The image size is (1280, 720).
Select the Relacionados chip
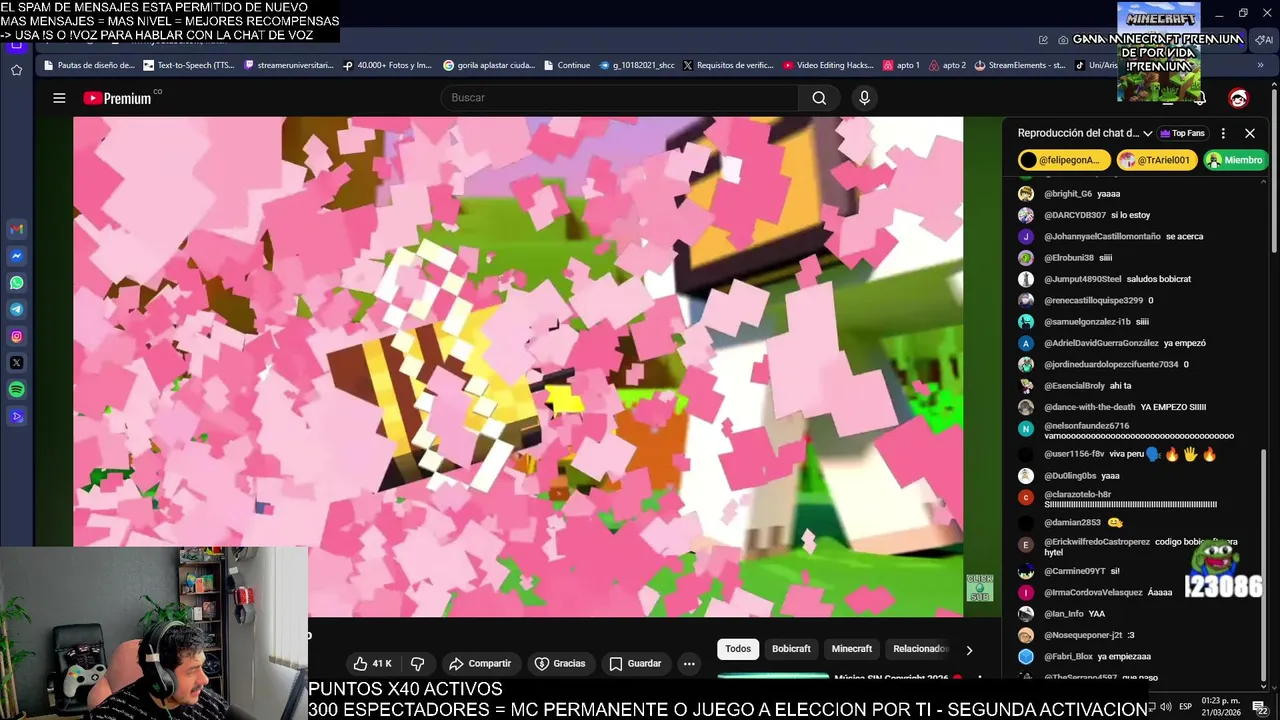[x=920, y=649]
